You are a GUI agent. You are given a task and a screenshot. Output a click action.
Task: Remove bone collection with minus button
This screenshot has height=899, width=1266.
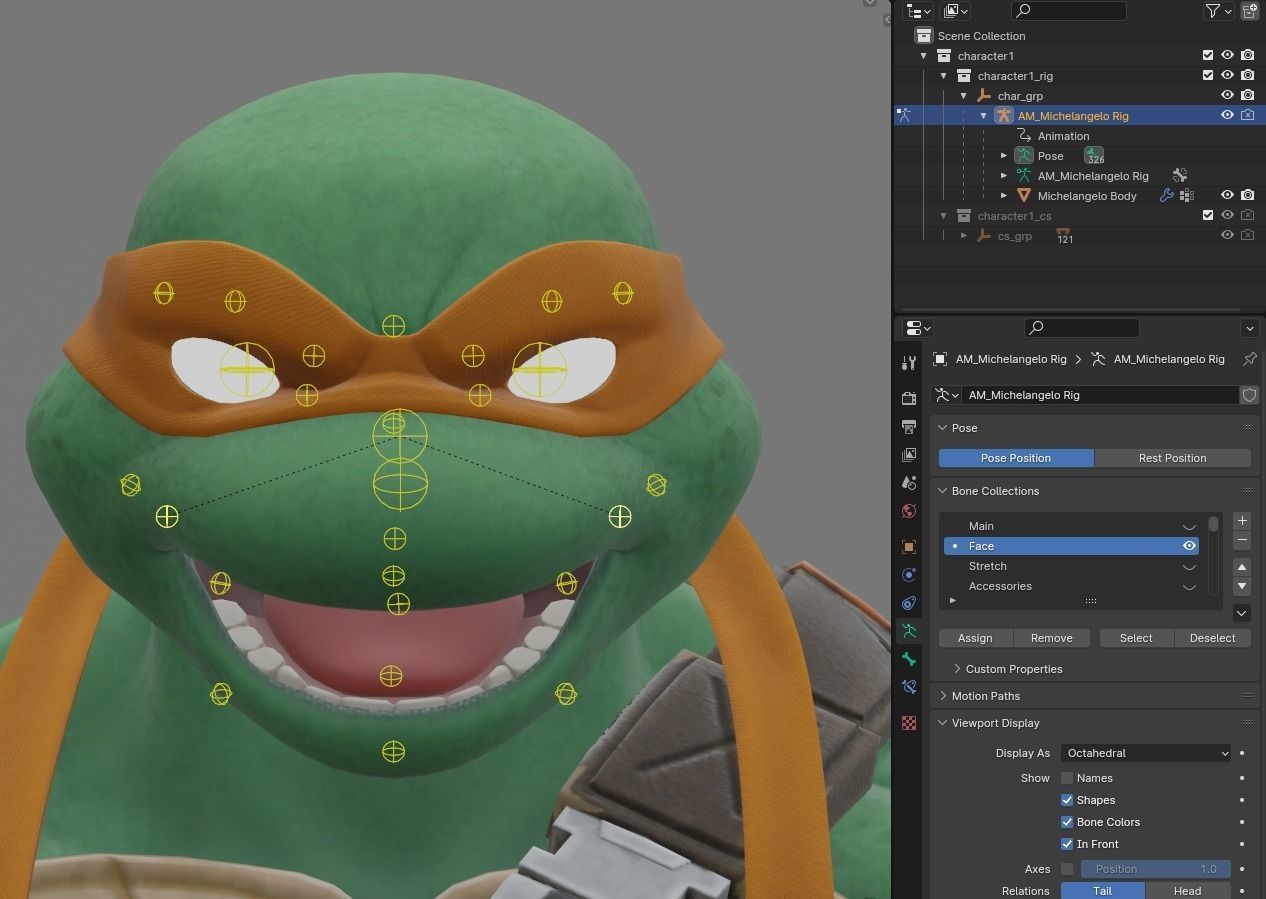pos(1242,541)
